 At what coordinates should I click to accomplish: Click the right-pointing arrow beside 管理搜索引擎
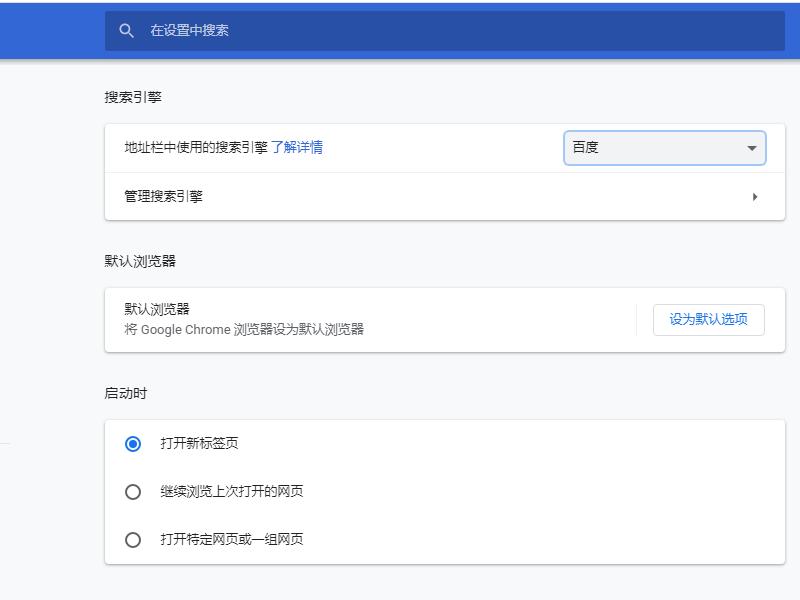(x=756, y=197)
